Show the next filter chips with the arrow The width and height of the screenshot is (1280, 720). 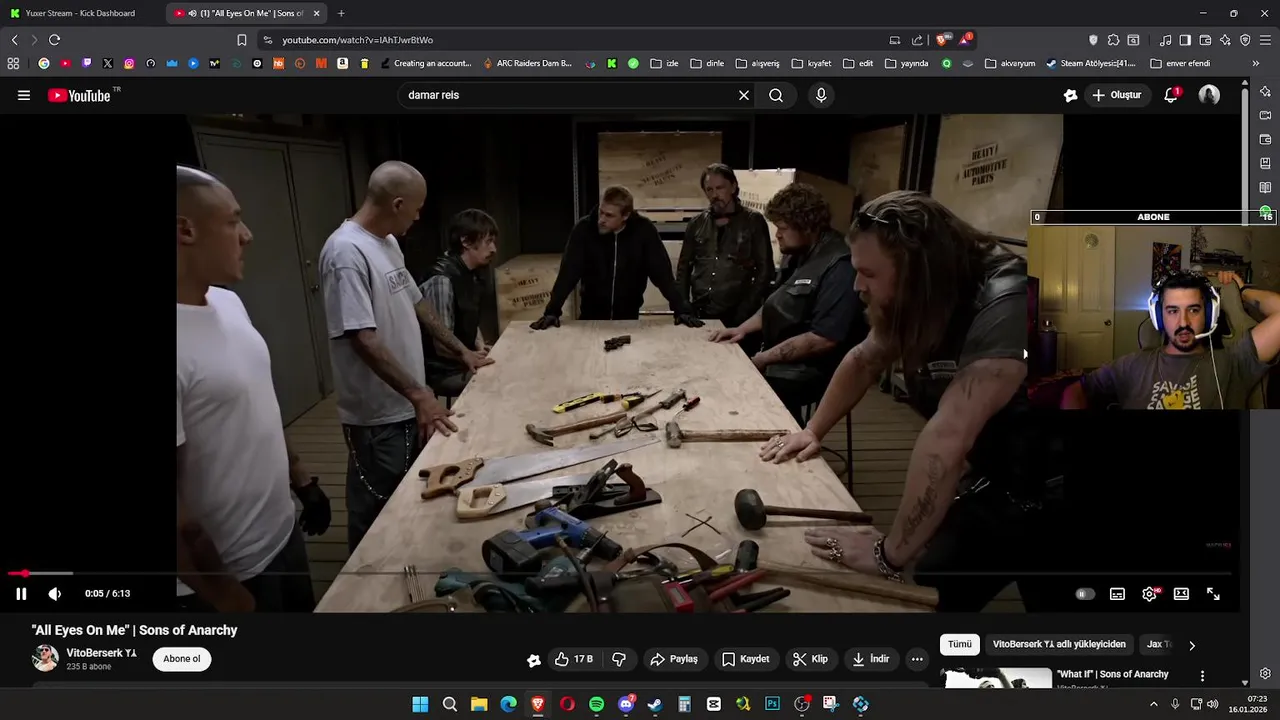tap(1191, 645)
